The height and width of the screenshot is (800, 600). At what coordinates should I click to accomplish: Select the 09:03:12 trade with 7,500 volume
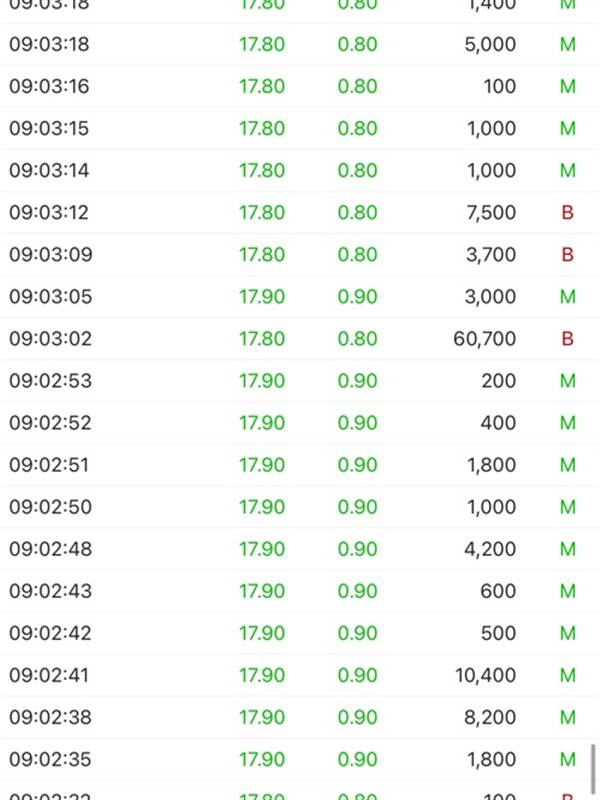(x=300, y=212)
